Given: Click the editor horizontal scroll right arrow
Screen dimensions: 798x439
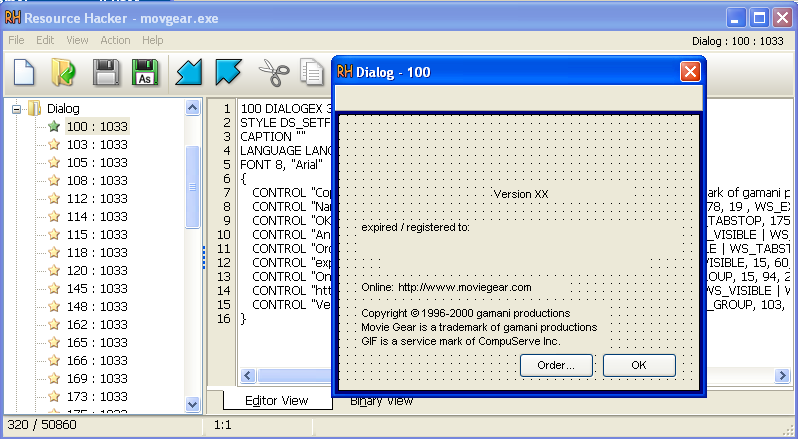Looking at the screenshot, I should pos(782,376).
